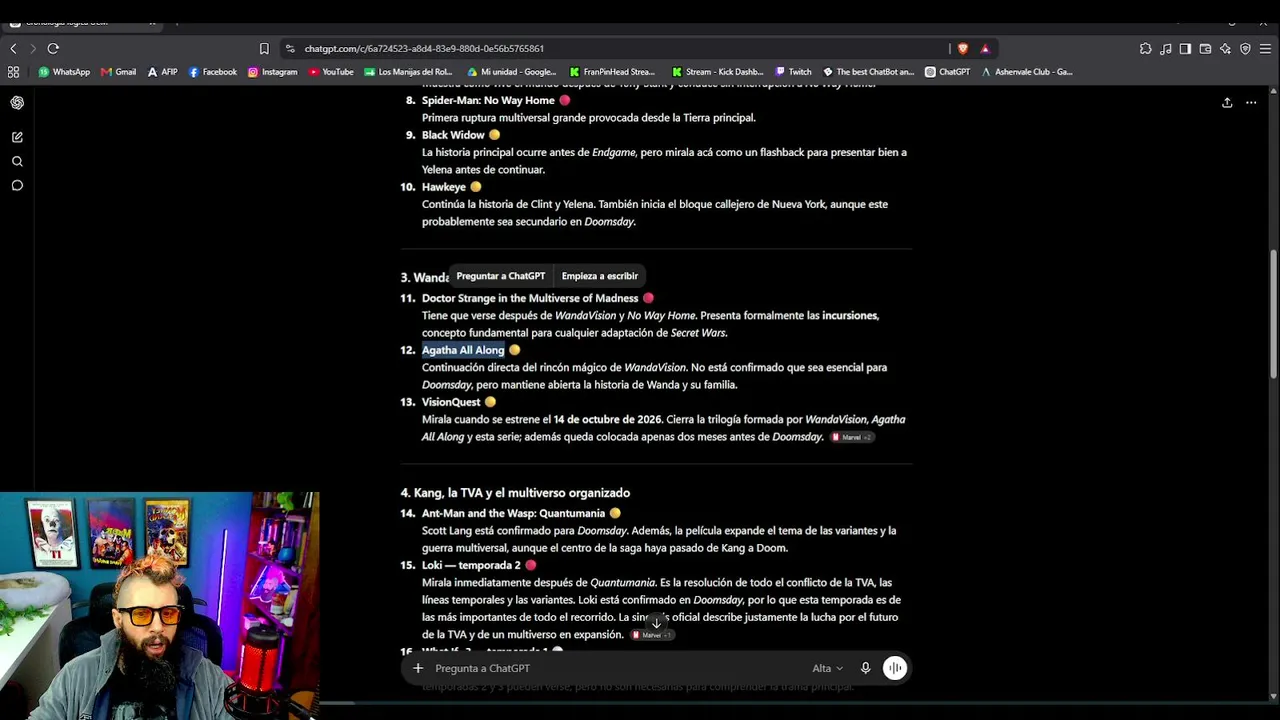Screen dimensions: 1280x720
Task: Go forward to the next page
Action: point(32,48)
